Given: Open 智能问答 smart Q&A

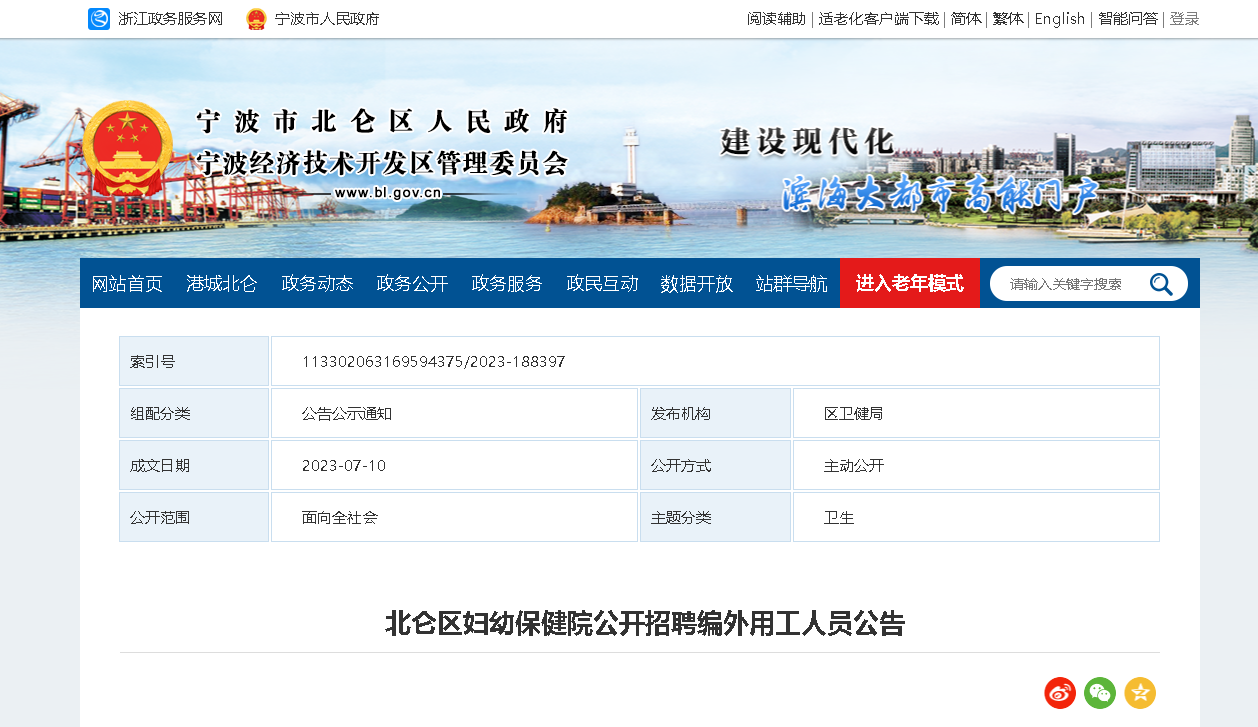Looking at the screenshot, I should (1128, 19).
